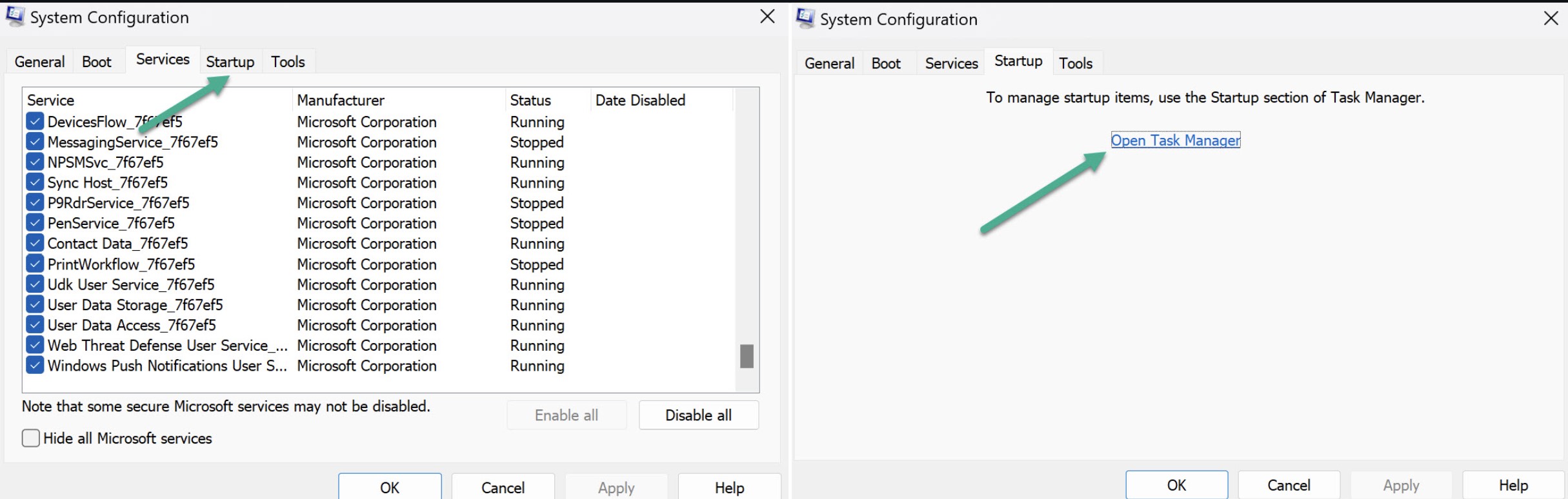This screenshot has width=1568, height=499.
Task: Cancel the right System Configuration dialog
Action: (x=1289, y=485)
